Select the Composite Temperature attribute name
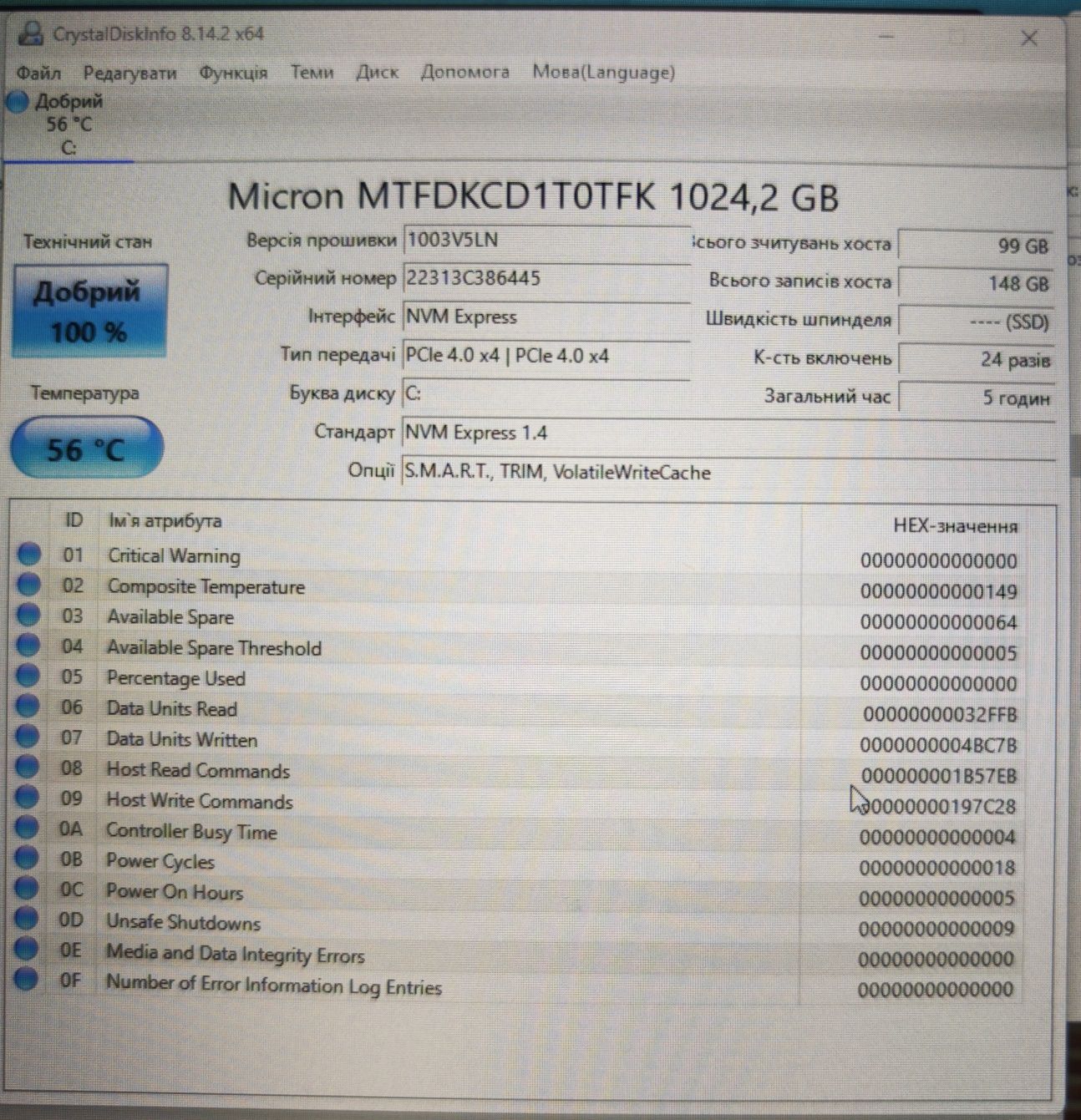Viewport: 1081px width, 1120px height. [x=206, y=586]
